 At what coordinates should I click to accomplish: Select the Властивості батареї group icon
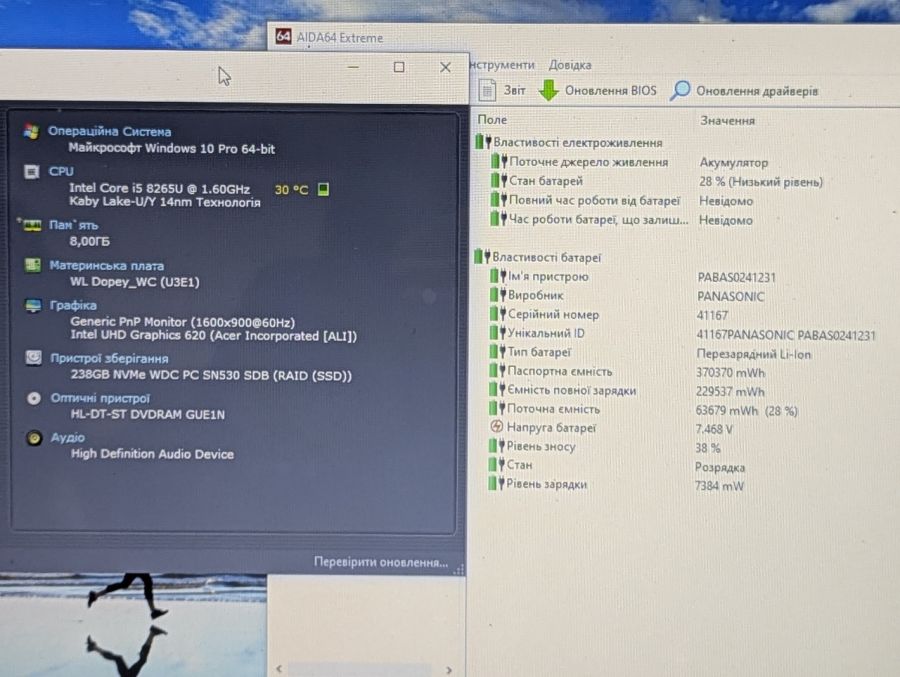pos(482,256)
